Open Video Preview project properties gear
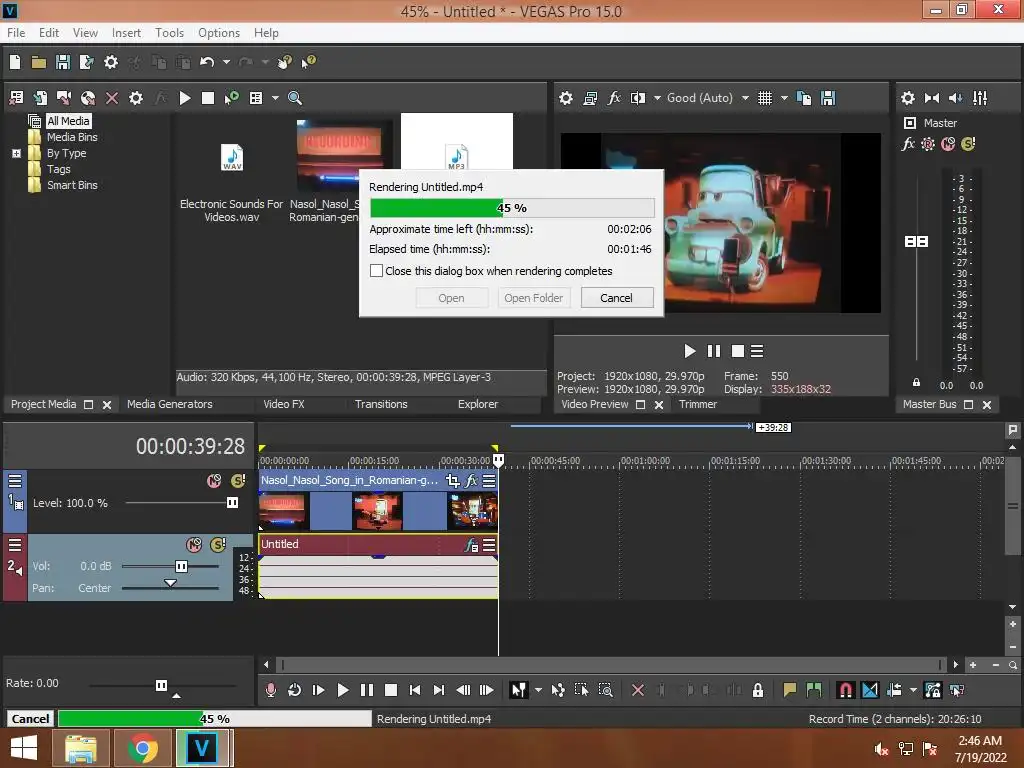The image size is (1024, 768). pyautogui.click(x=566, y=98)
